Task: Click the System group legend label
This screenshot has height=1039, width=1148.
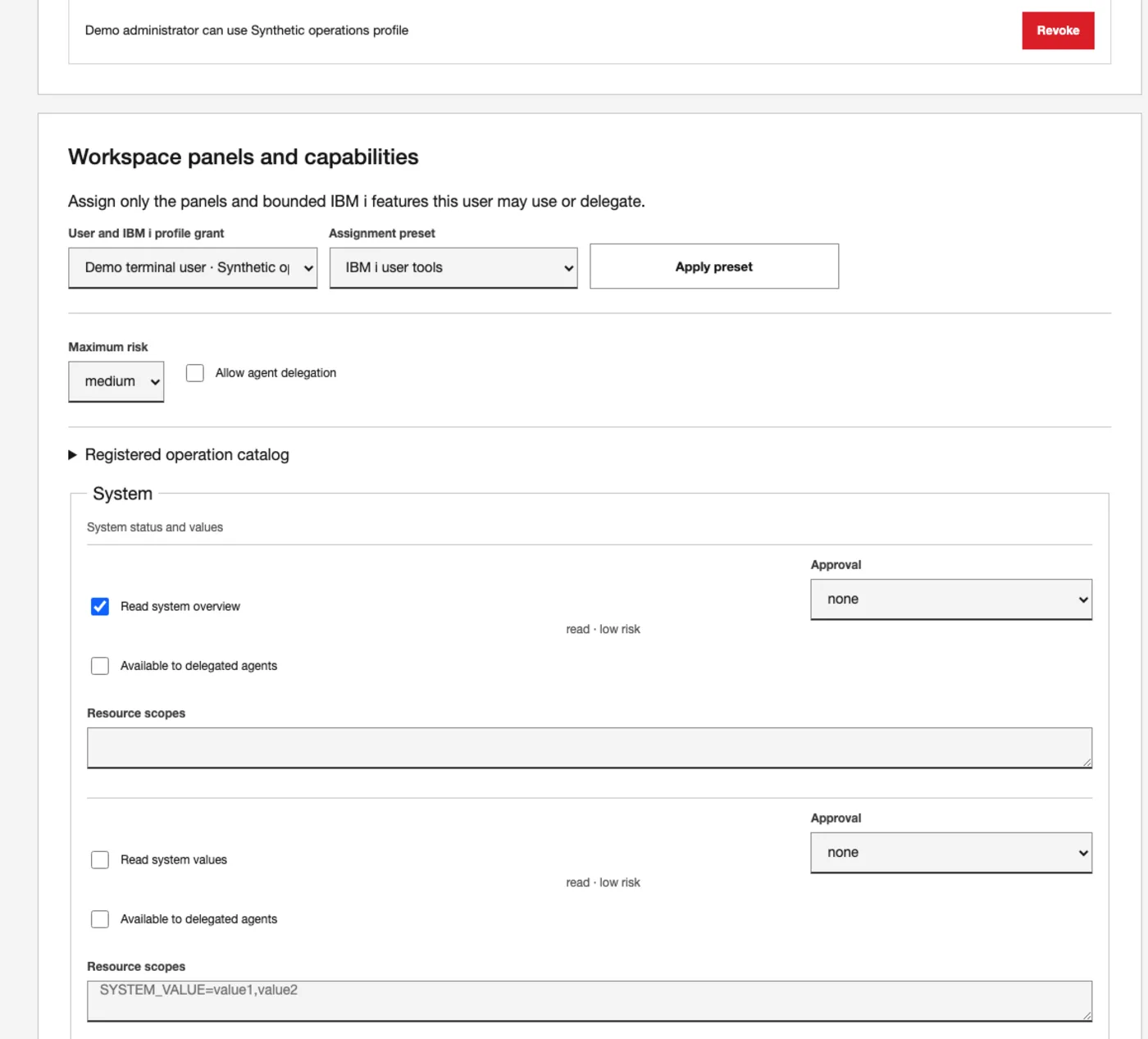Action: [x=122, y=494]
